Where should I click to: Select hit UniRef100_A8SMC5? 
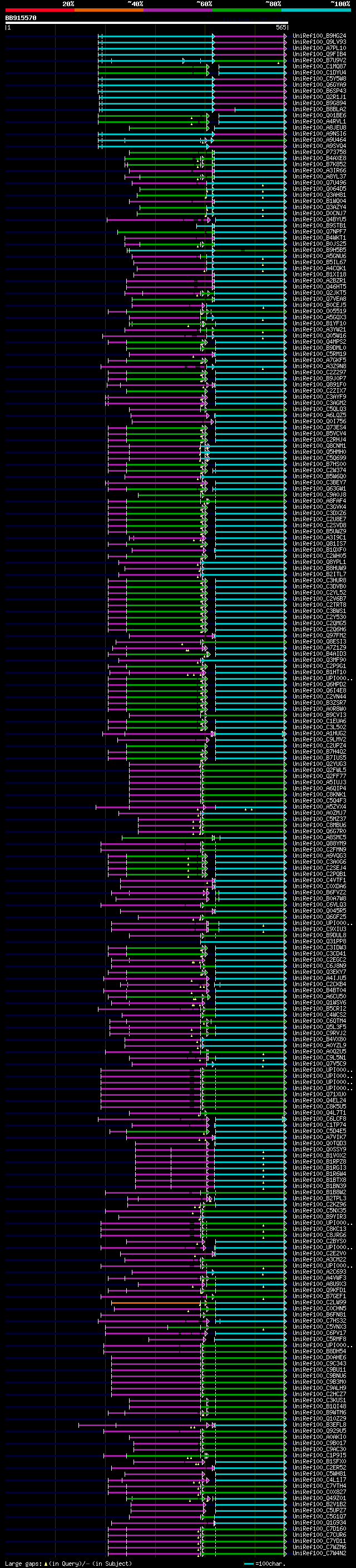click(x=319, y=838)
